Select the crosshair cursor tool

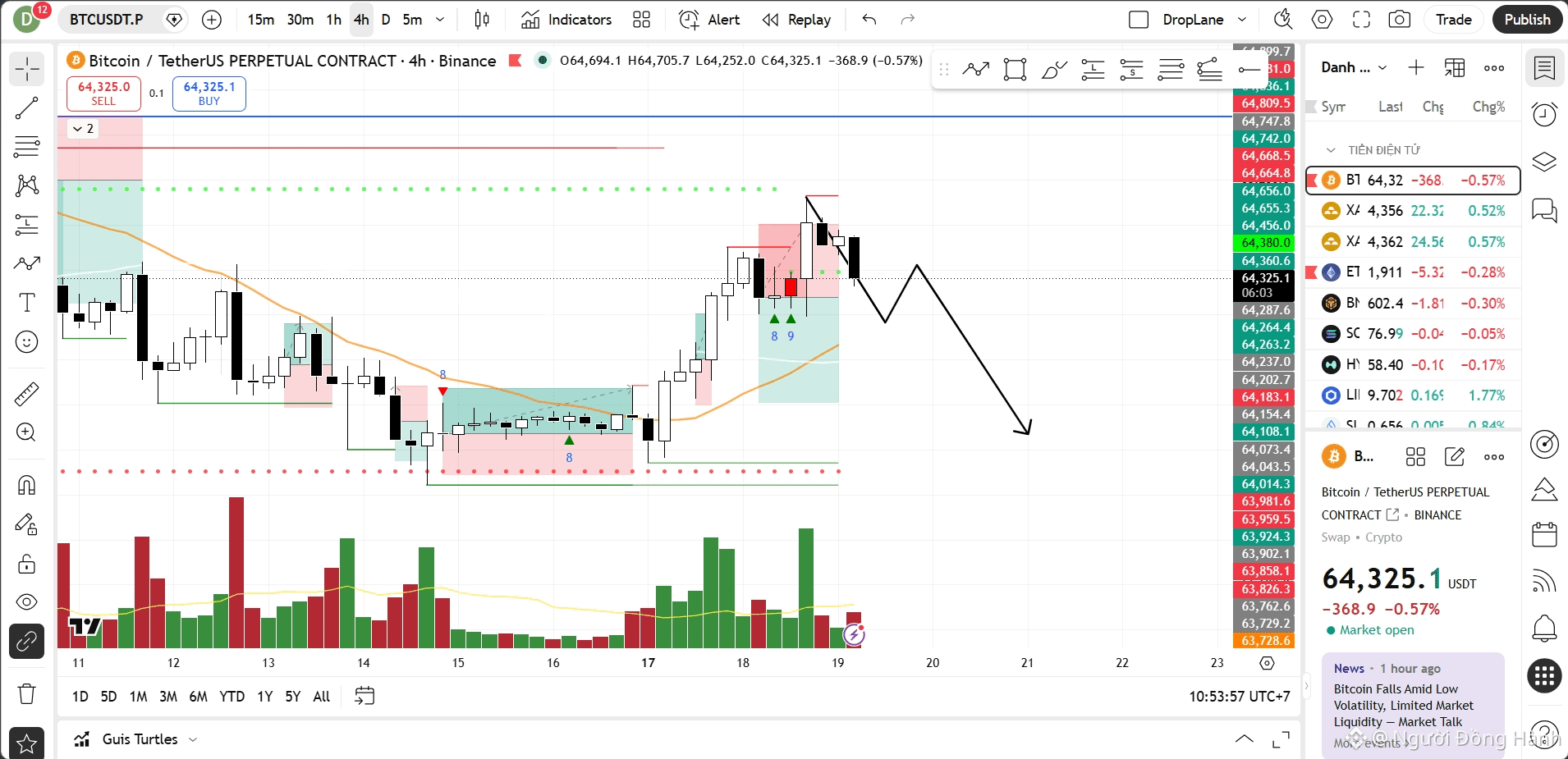pos(27,69)
